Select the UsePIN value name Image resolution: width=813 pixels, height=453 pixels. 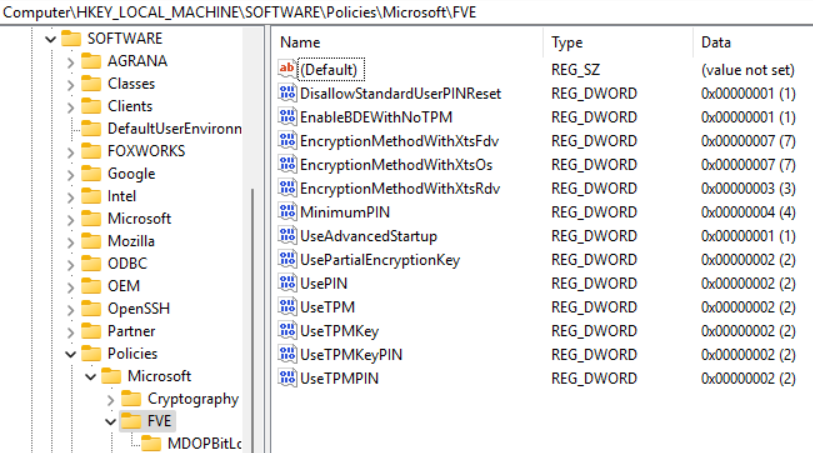point(324,284)
